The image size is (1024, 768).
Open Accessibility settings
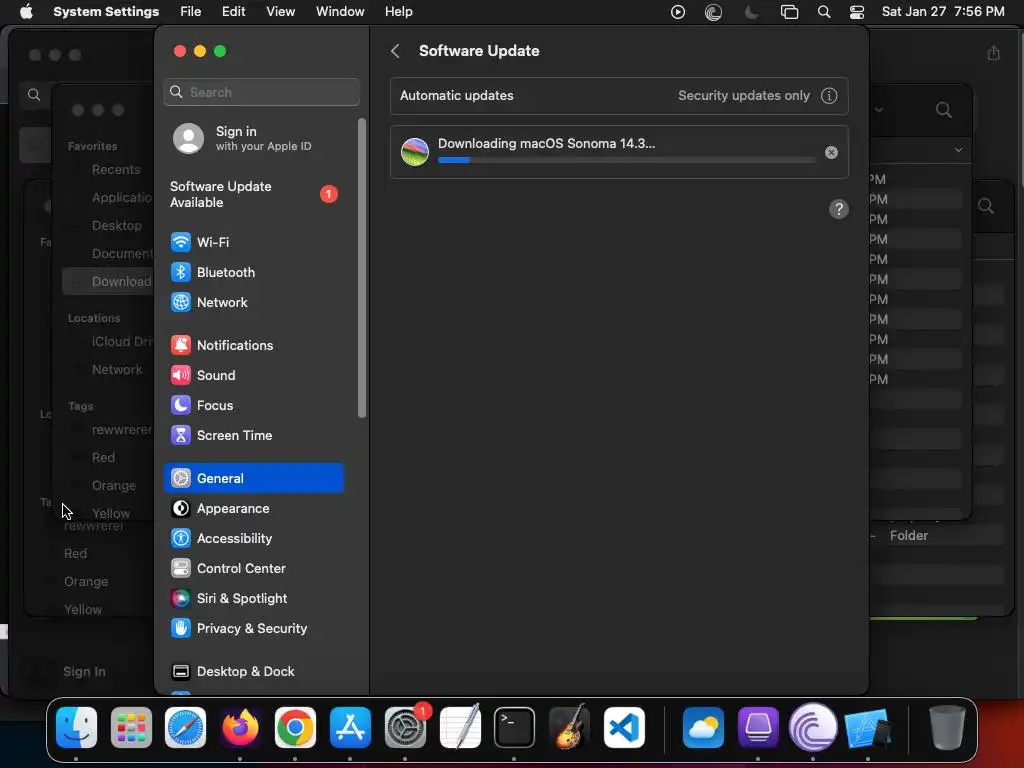(253, 539)
